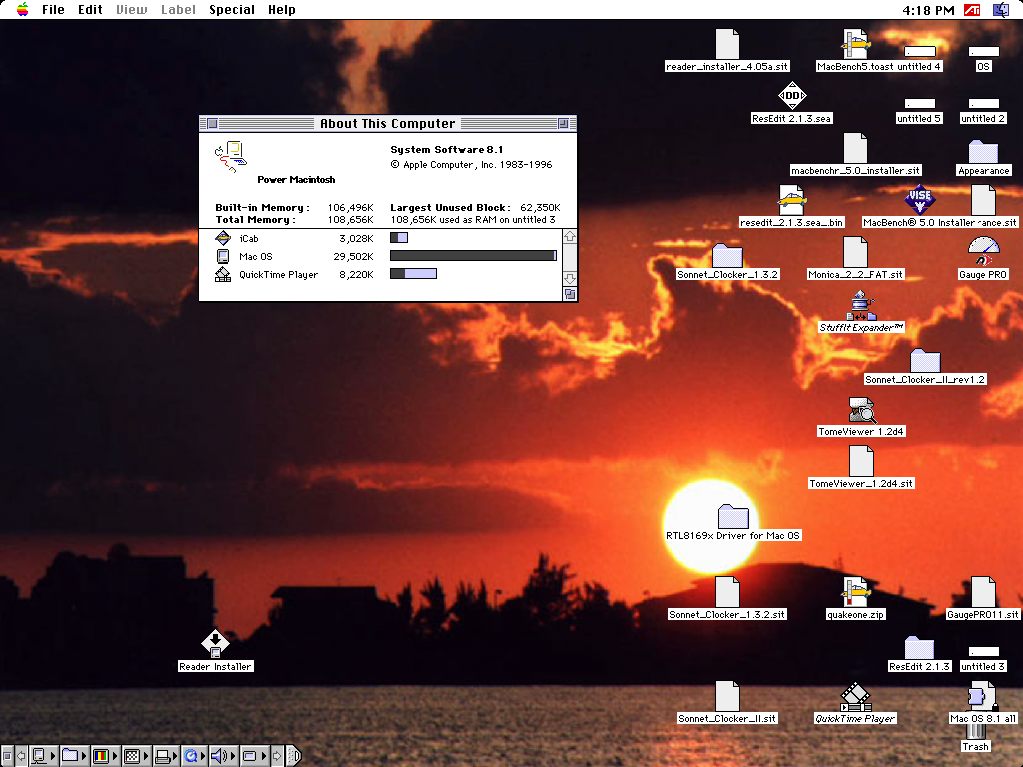
Task: Select the Sonnet_Clocker_II_rev1.2 folder icon
Action: click(925, 361)
